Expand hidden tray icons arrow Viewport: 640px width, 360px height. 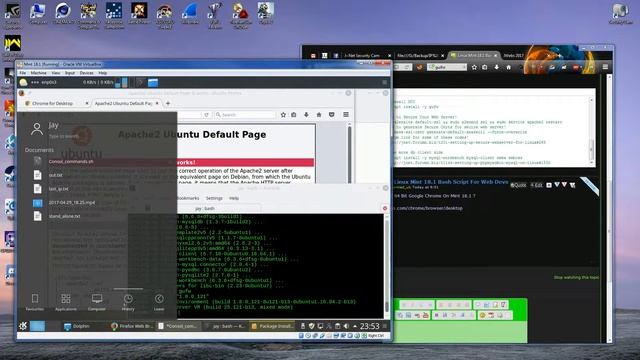pyautogui.click(x=355, y=326)
